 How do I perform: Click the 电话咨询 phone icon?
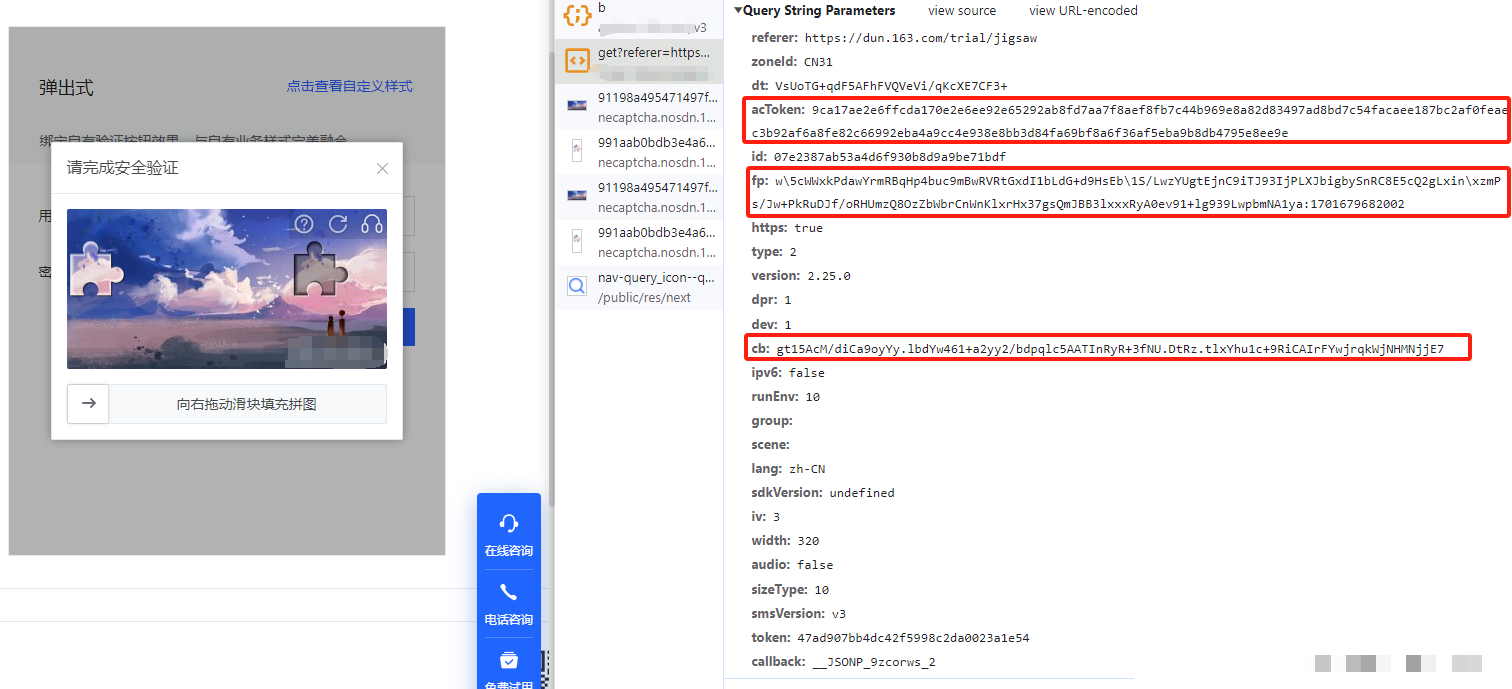(x=508, y=593)
